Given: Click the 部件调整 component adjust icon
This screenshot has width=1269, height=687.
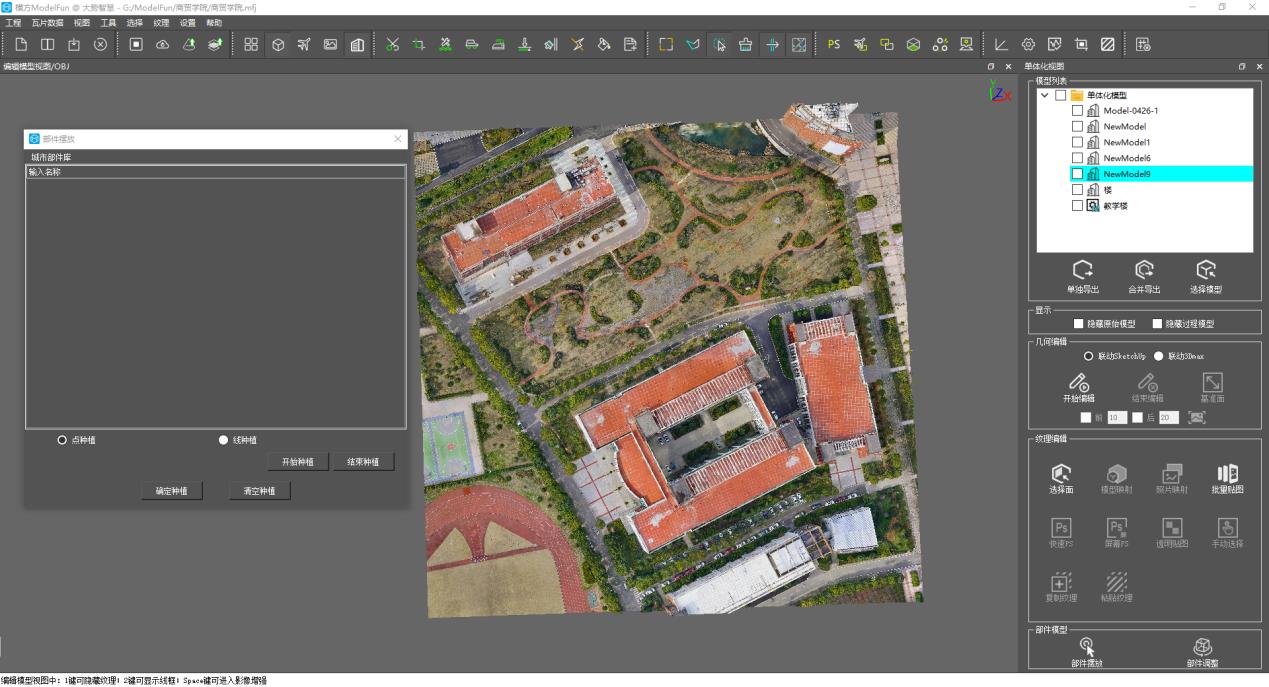Looking at the screenshot, I should pyautogui.click(x=1203, y=653).
